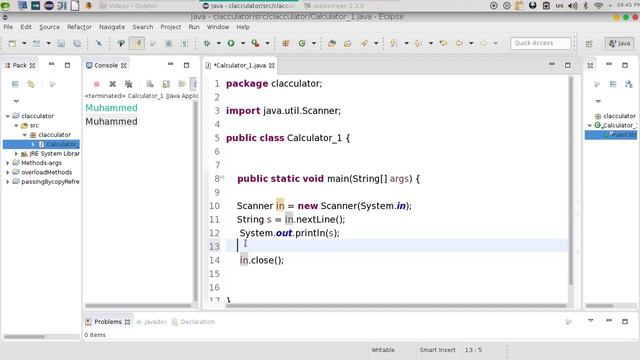
Task: Open the New Java Class dropdown arrow
Action: click(314, 43)
